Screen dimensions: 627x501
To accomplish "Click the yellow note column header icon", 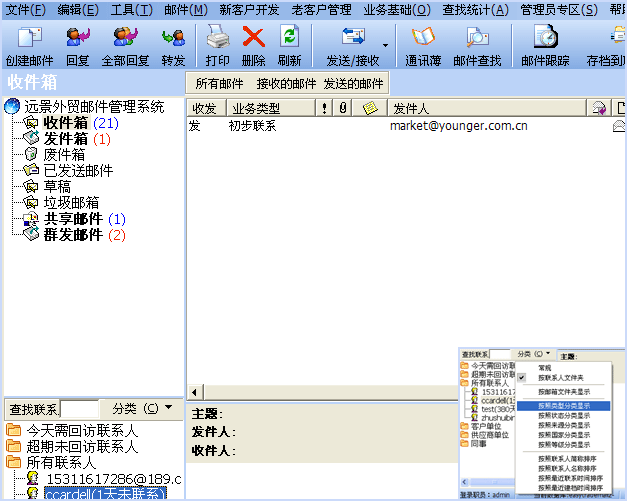I will (370, 108).
